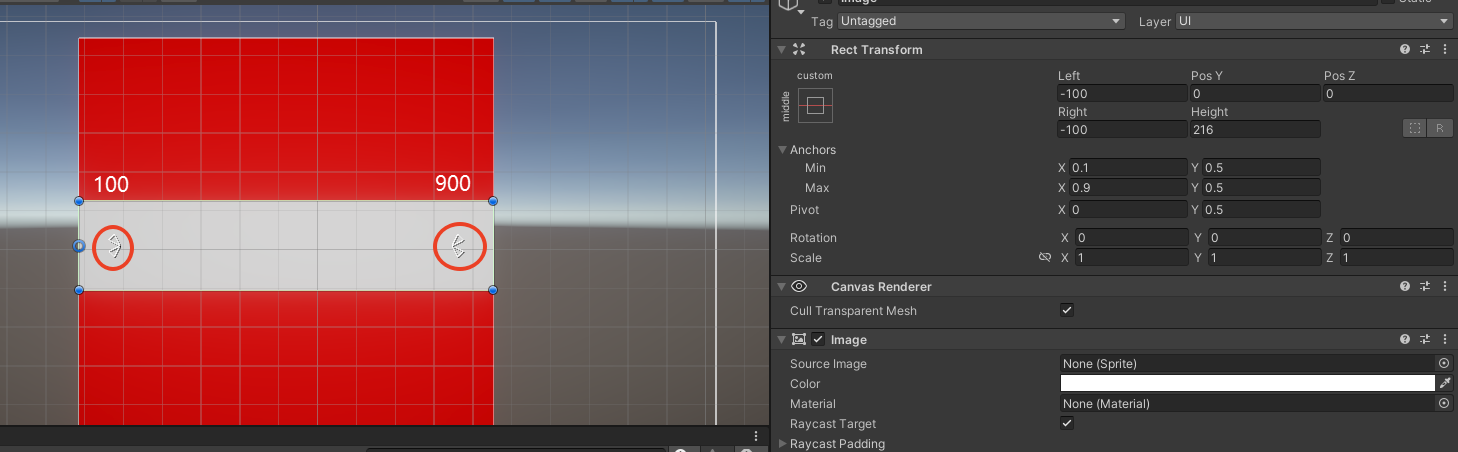Click the Rotation Z field
The image size is (1458, 452).
point(1397,237)
